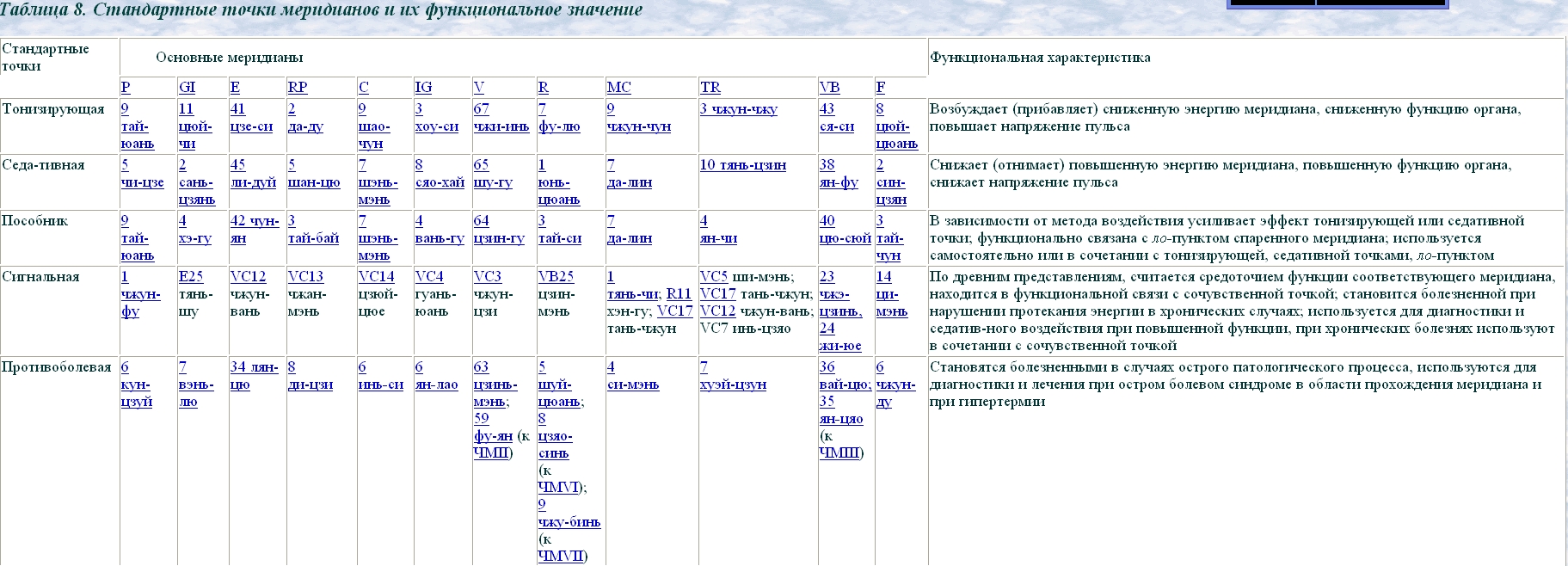Open point 8 цюй-цюань link
Screen dimensions: 1568x566
pyautogui.click(x=897, y=126)
